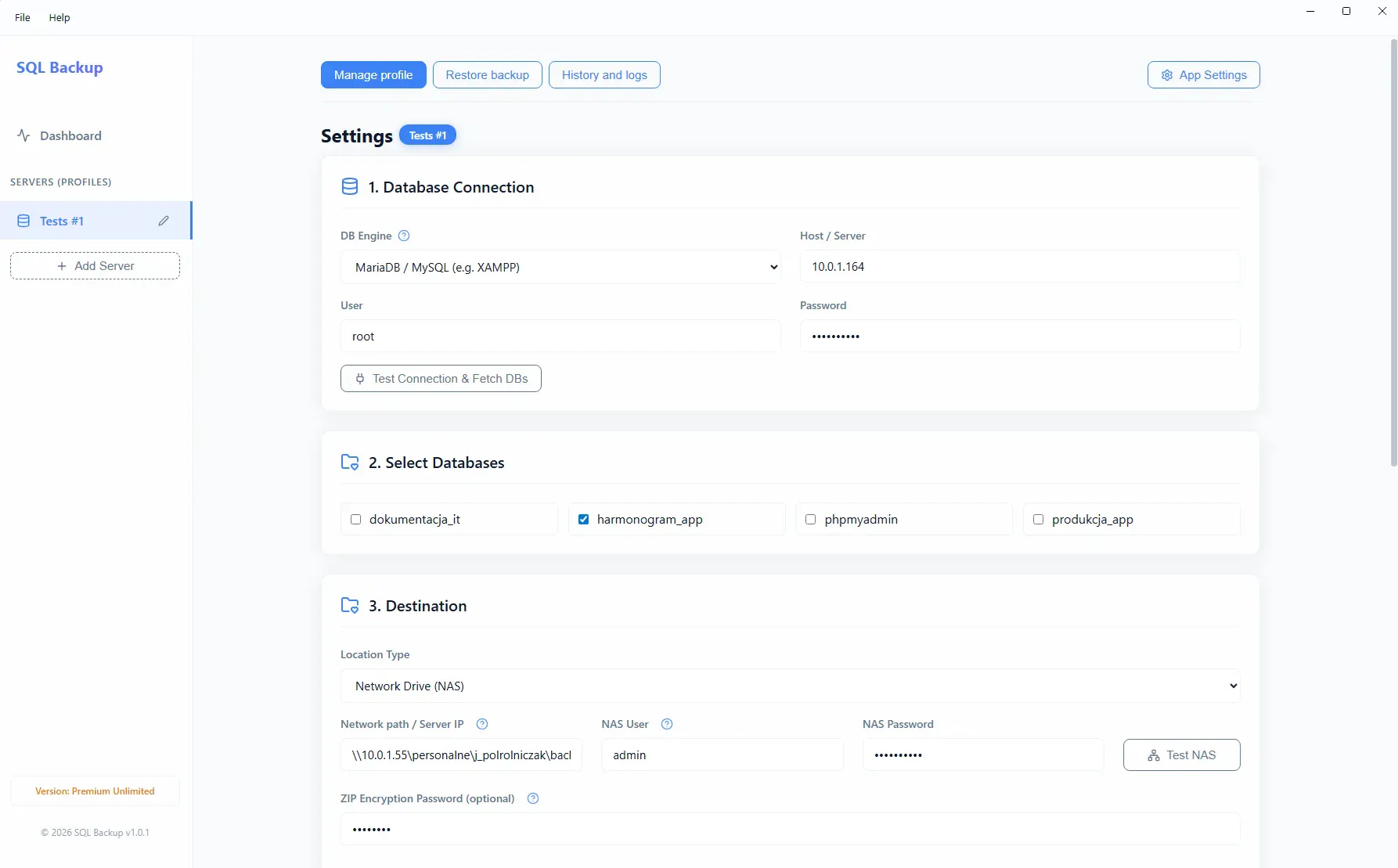Viewport: 1398px width, 868px height.
Task: Uncheck the harmonogram_app database checkbox
Action: [x=583, y=519]
